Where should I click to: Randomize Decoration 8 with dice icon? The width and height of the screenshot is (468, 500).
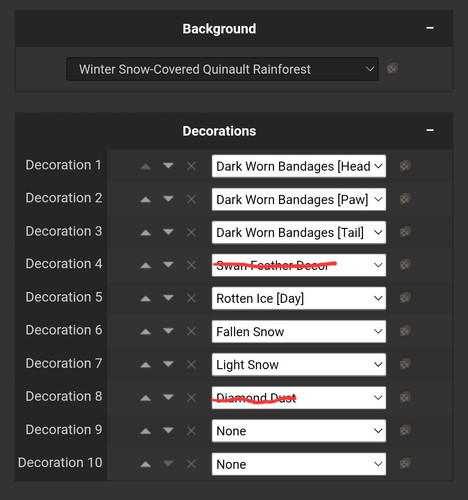point(405,397)
